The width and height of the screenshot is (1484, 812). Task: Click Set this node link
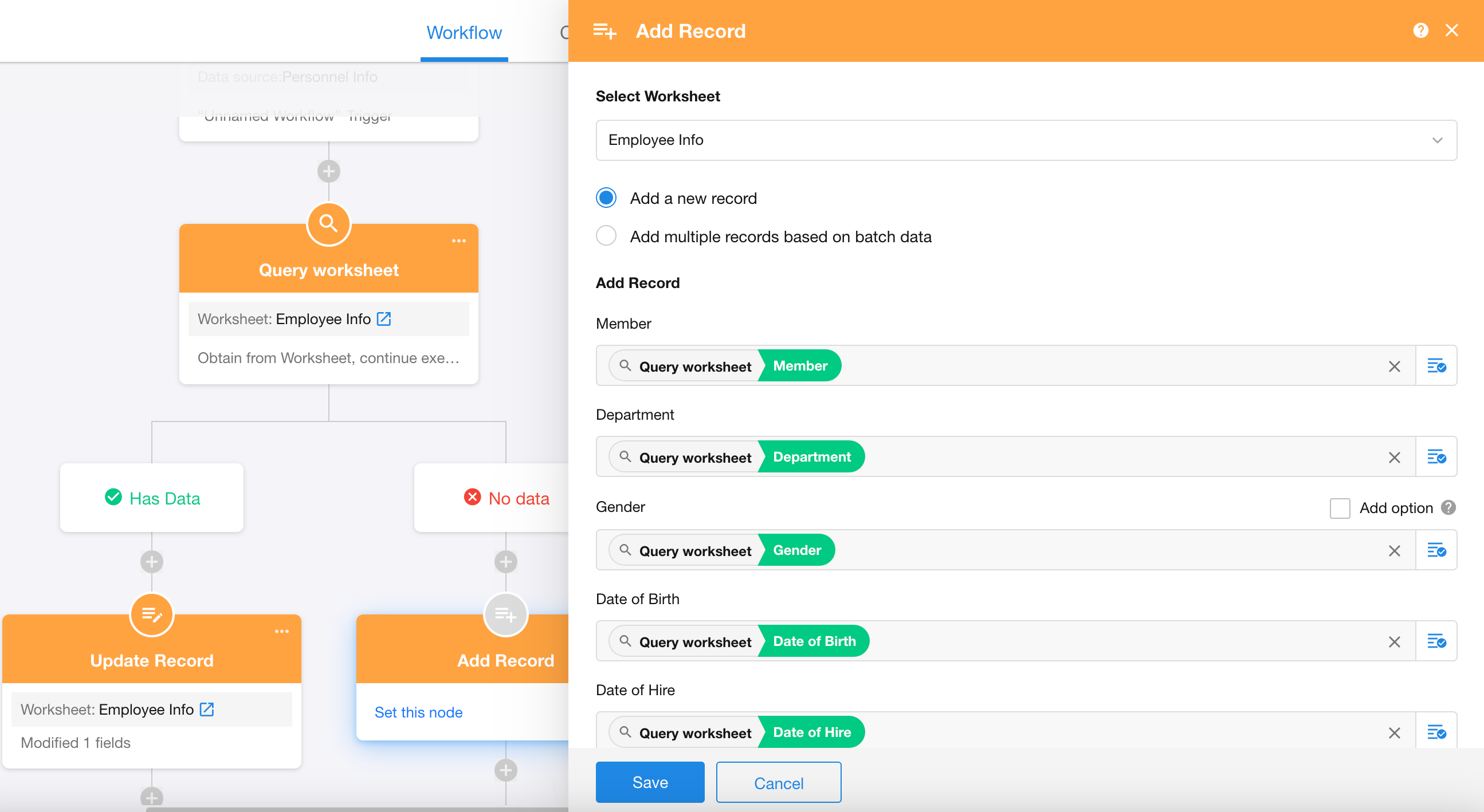[418, 712]
